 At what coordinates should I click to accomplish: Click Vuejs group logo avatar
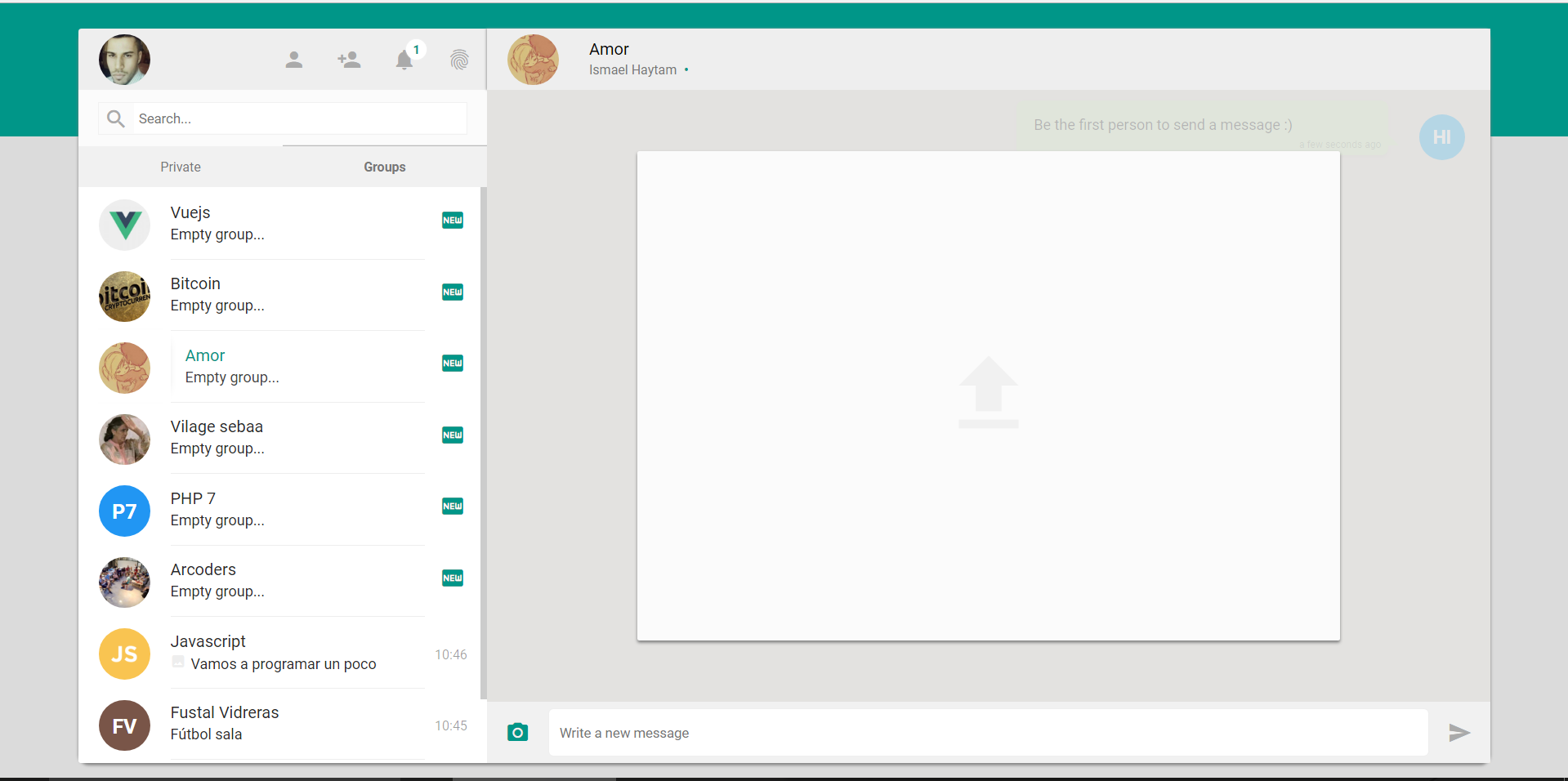point(124,225)
